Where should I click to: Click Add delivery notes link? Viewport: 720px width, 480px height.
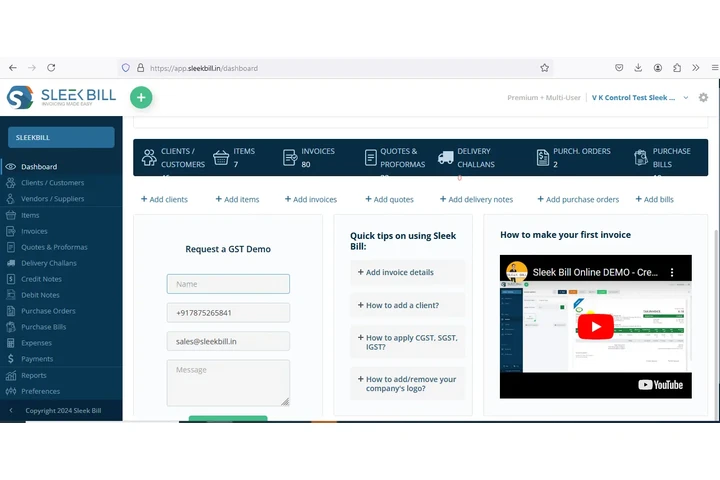coord(476,199)
